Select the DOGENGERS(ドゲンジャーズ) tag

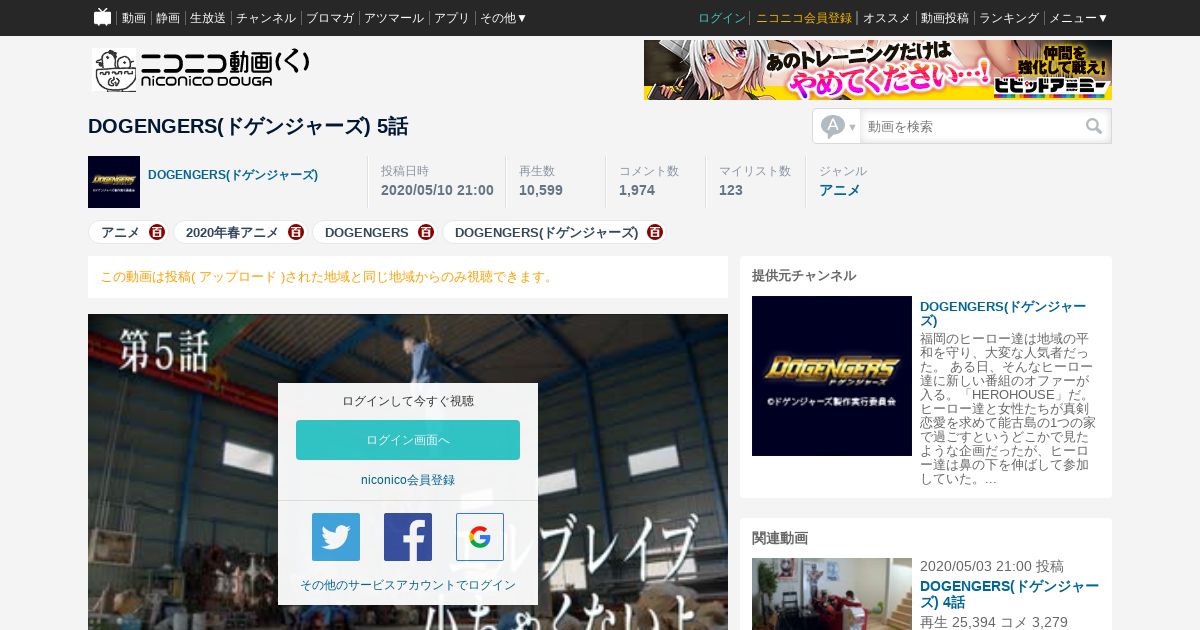point(546,232)
